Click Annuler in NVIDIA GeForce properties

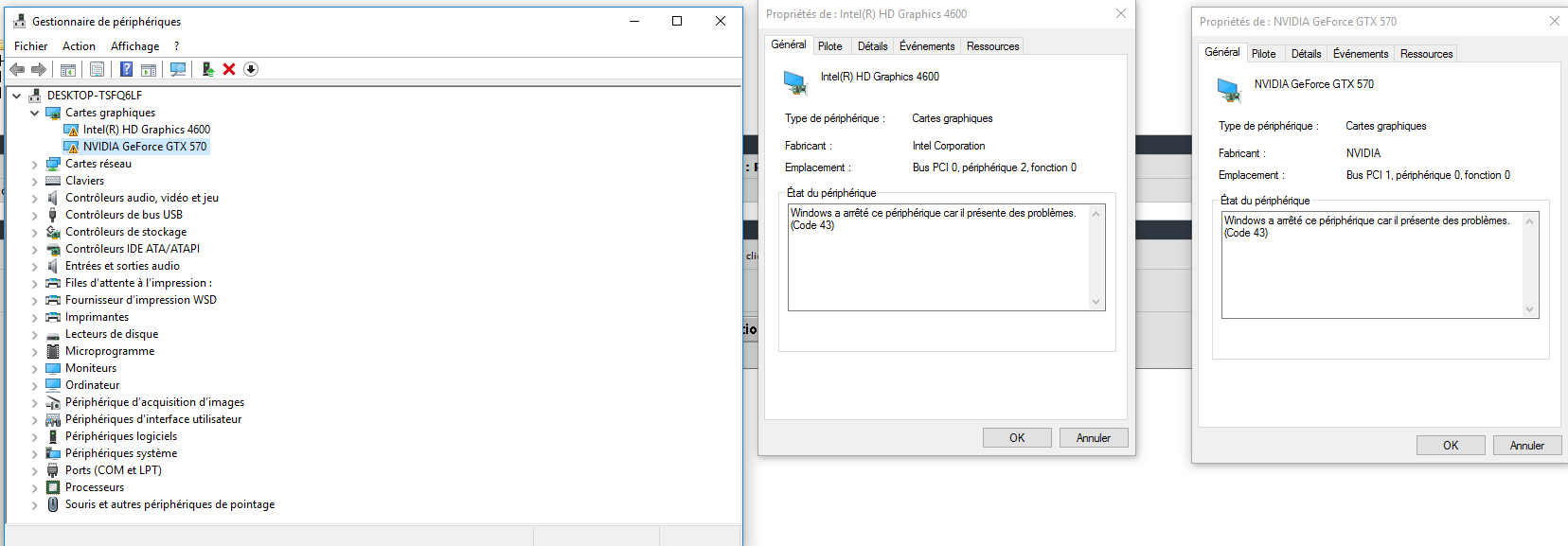click(1527, 445)
